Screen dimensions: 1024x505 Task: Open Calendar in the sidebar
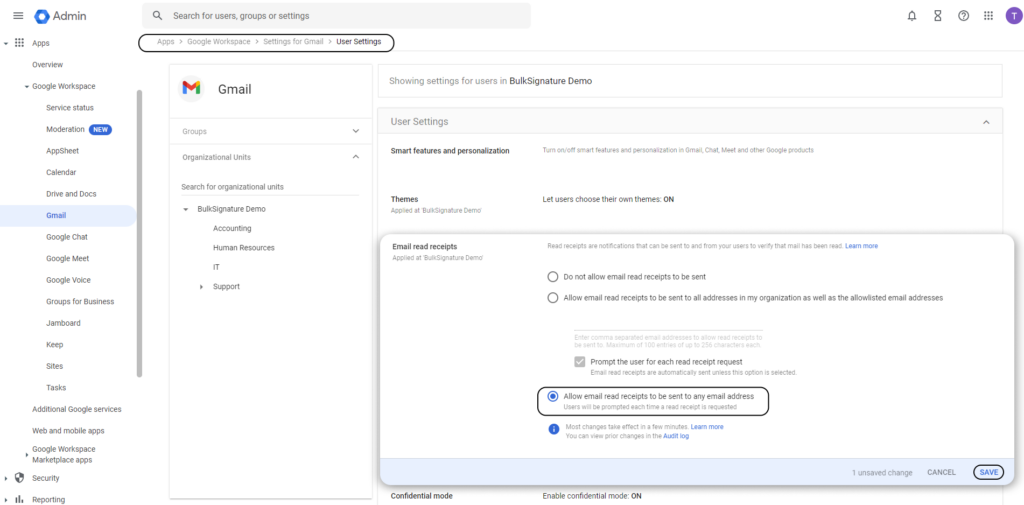point(61,172)
